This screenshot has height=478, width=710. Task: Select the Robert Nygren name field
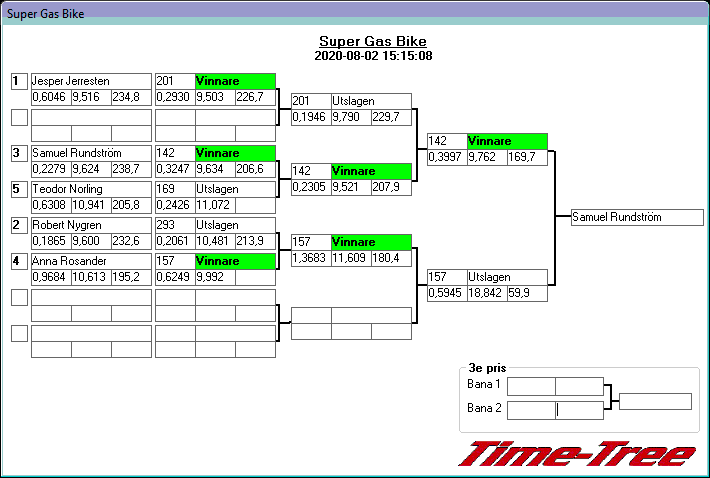coord(91,225)
